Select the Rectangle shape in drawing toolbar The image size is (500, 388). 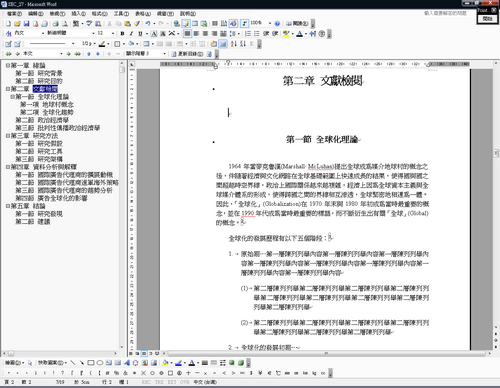coord(91,363)
